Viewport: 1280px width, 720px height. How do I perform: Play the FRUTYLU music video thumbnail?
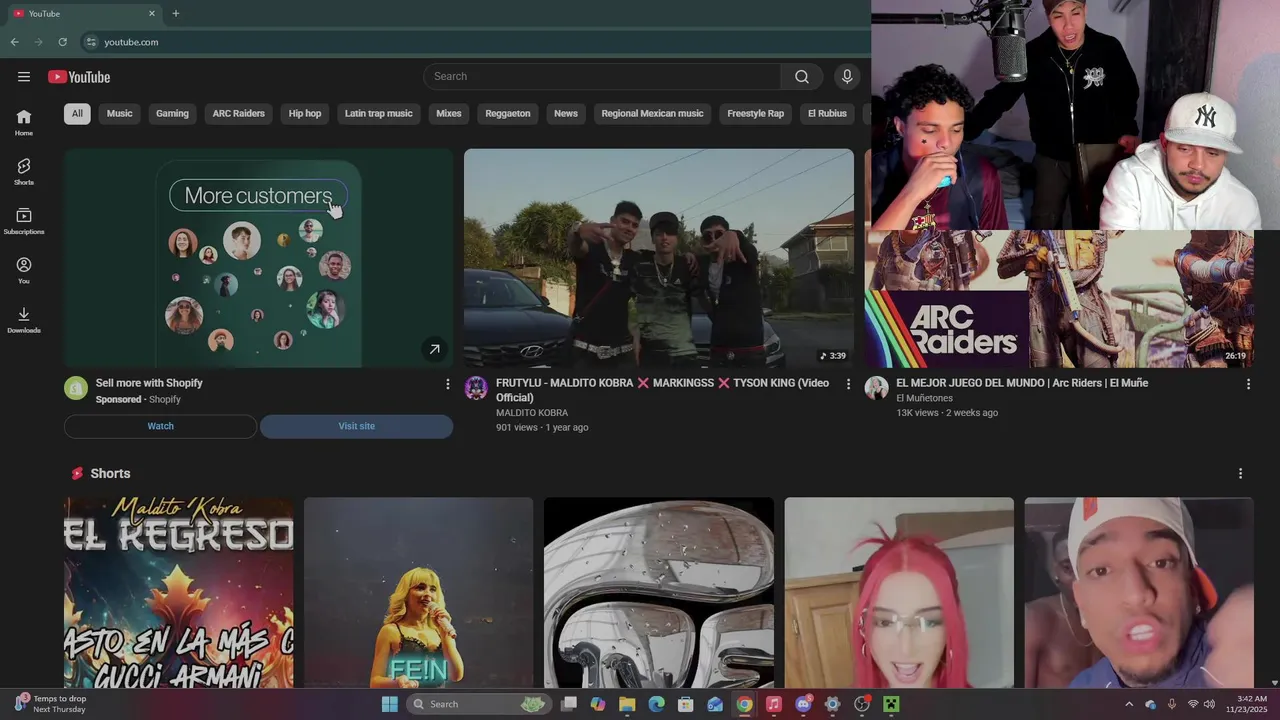(x=659, y=258)
